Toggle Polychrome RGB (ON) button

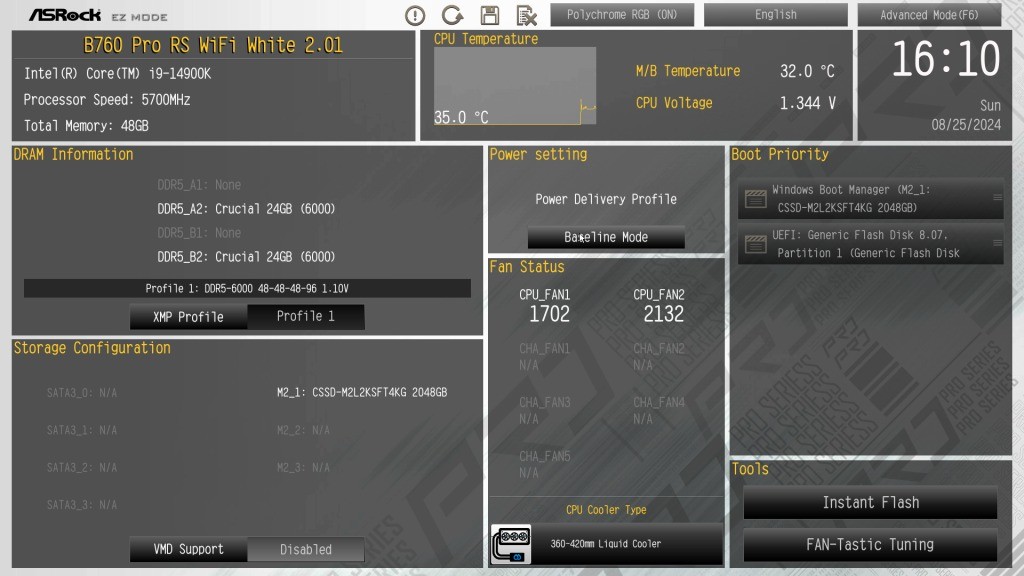622,14
